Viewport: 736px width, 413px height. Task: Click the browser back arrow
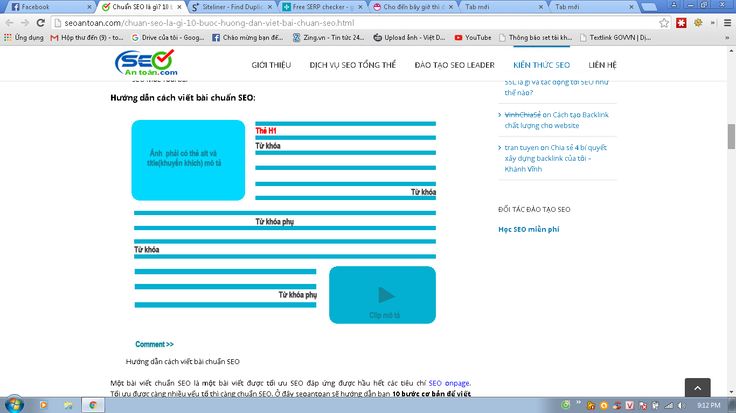coord(9,23)
